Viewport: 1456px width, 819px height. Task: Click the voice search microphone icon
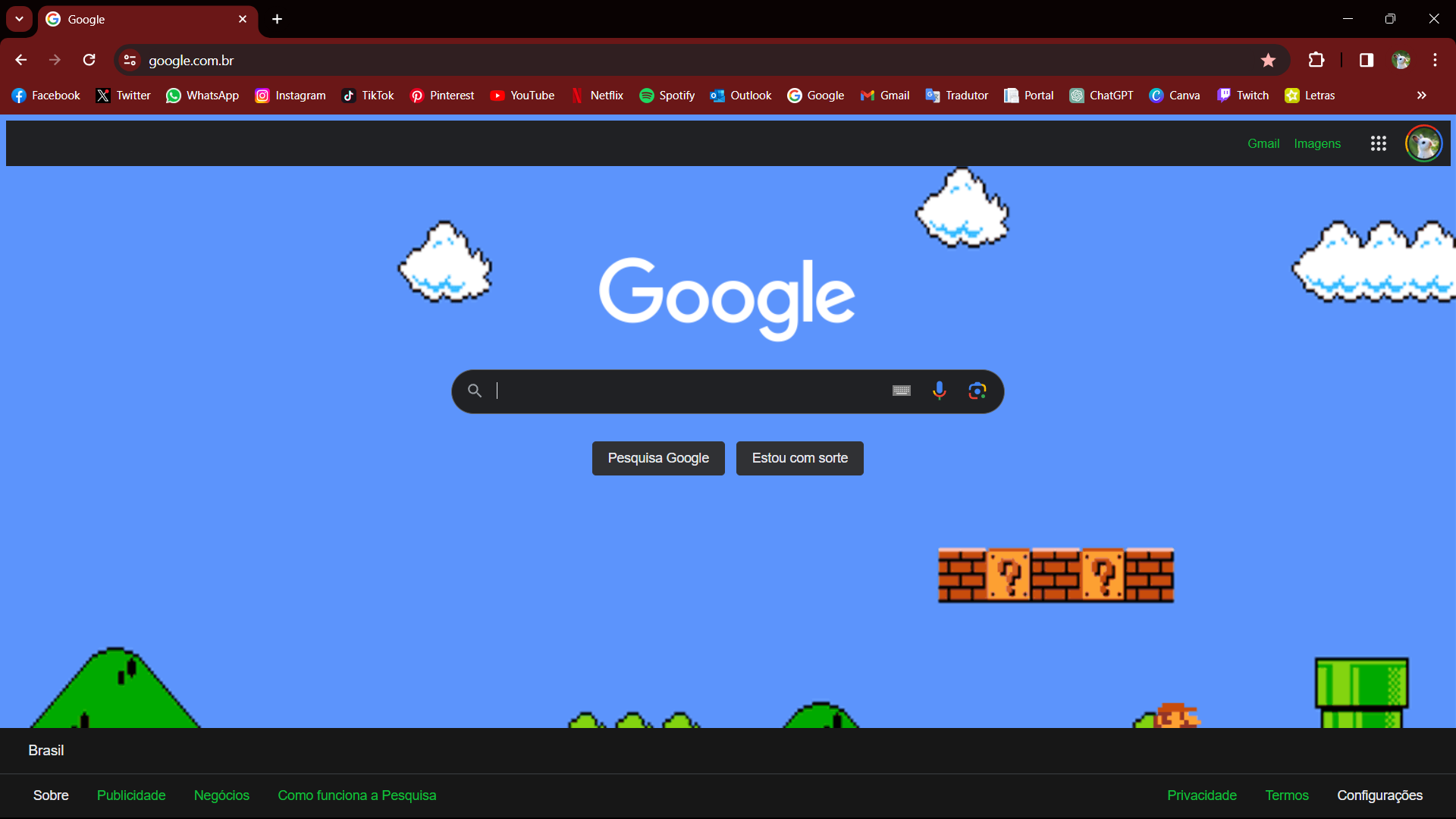pos(939,391)
